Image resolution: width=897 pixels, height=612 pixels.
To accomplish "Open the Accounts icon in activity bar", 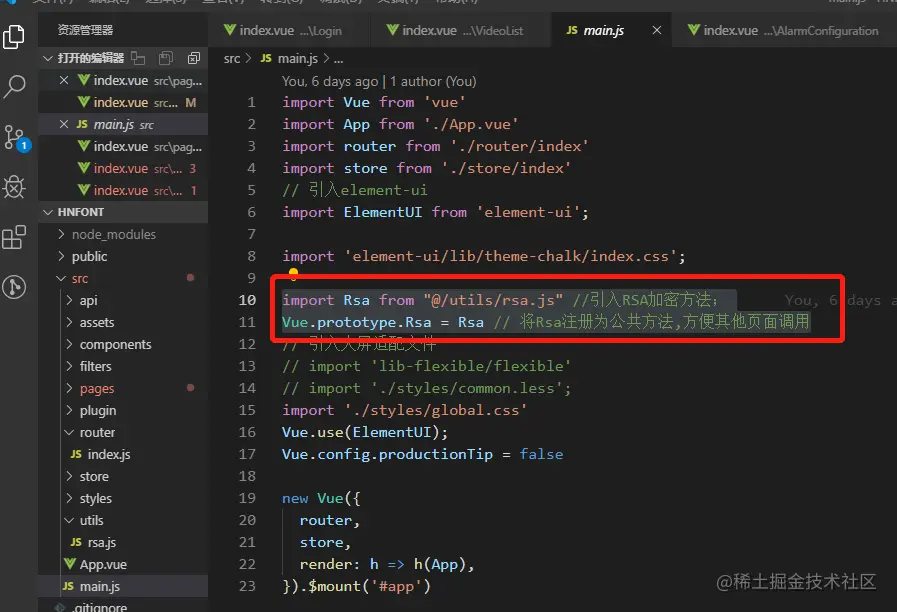I will tap(14, 287).
